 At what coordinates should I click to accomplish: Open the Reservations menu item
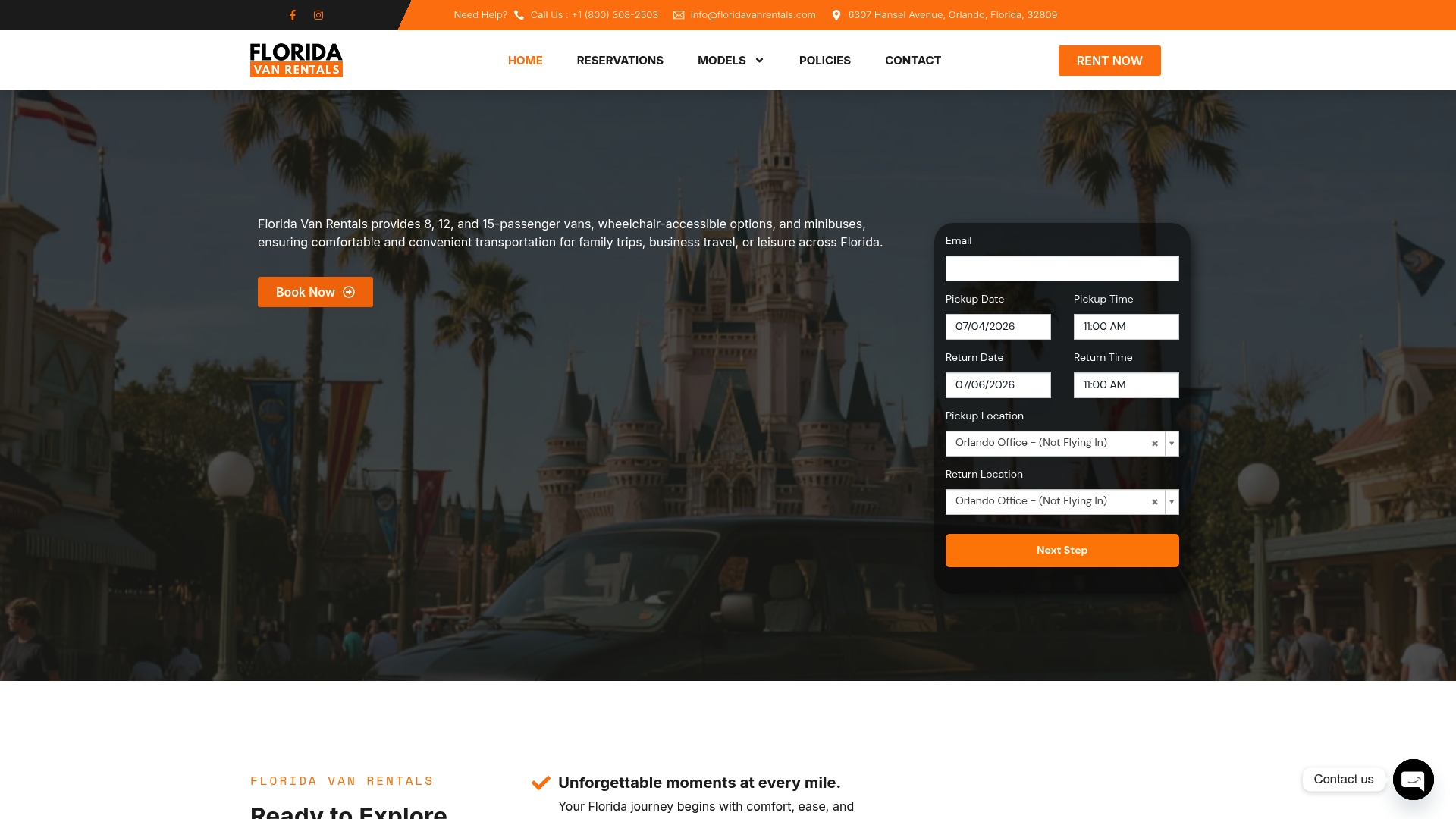pyautogui.click(x=620, y=61)
